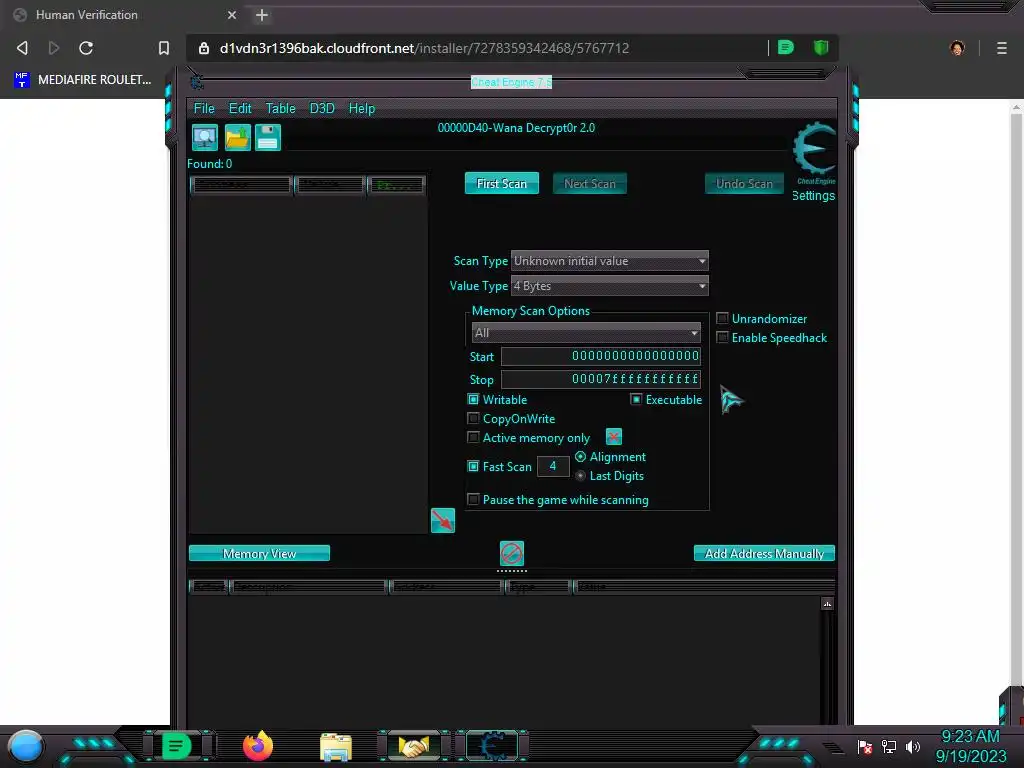Select the Last Digits radio button

coord(581,475)
